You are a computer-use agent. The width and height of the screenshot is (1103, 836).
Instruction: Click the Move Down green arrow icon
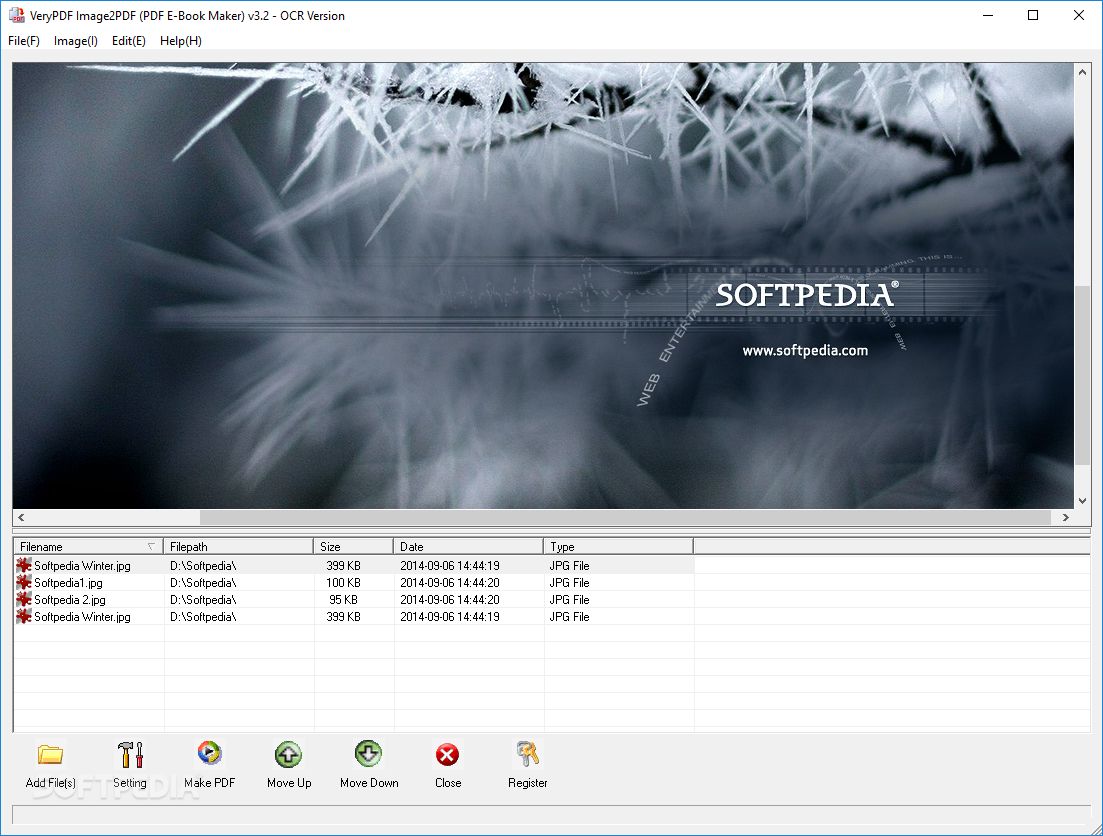pos(369,754)
